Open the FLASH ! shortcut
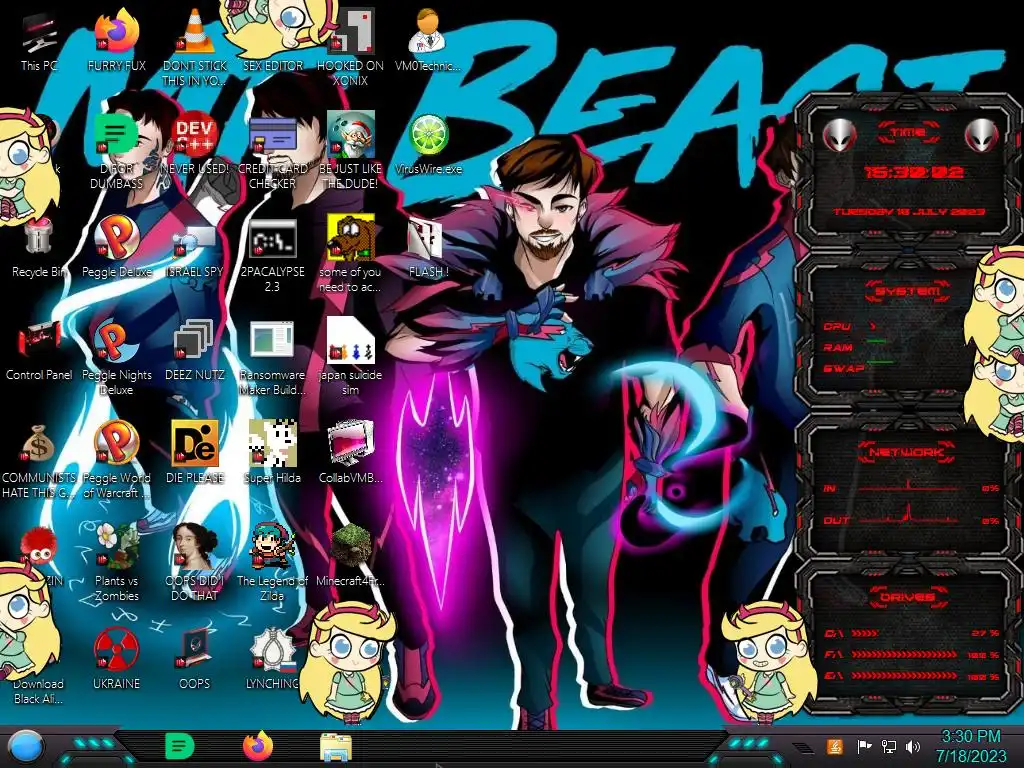Screen dimensions: 1024x768 click(428, 247)
